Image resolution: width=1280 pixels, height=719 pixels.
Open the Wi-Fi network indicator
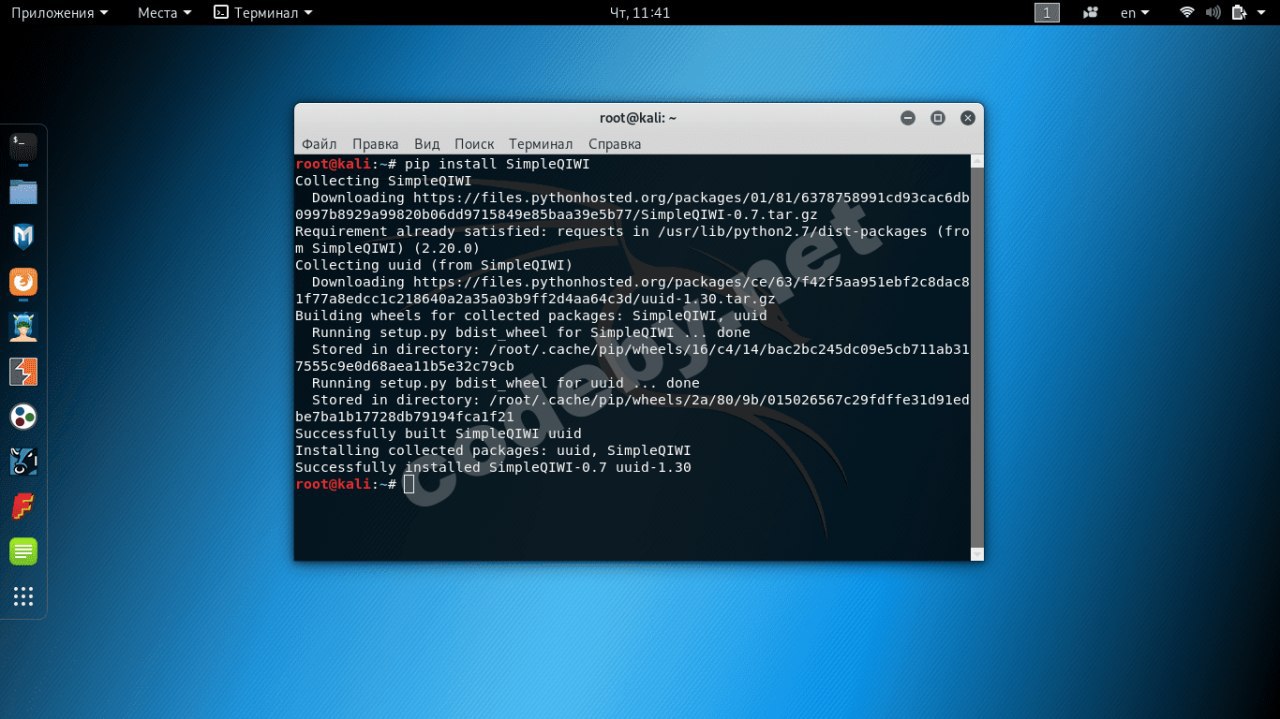1187,13
